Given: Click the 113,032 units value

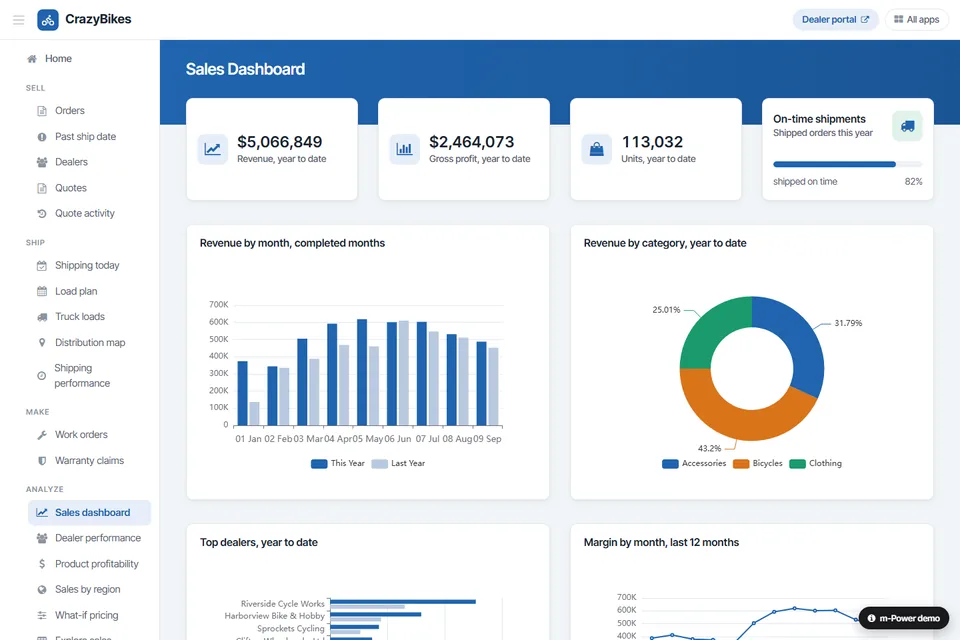Looking at the screenshot, I should [x=652, y=142].
